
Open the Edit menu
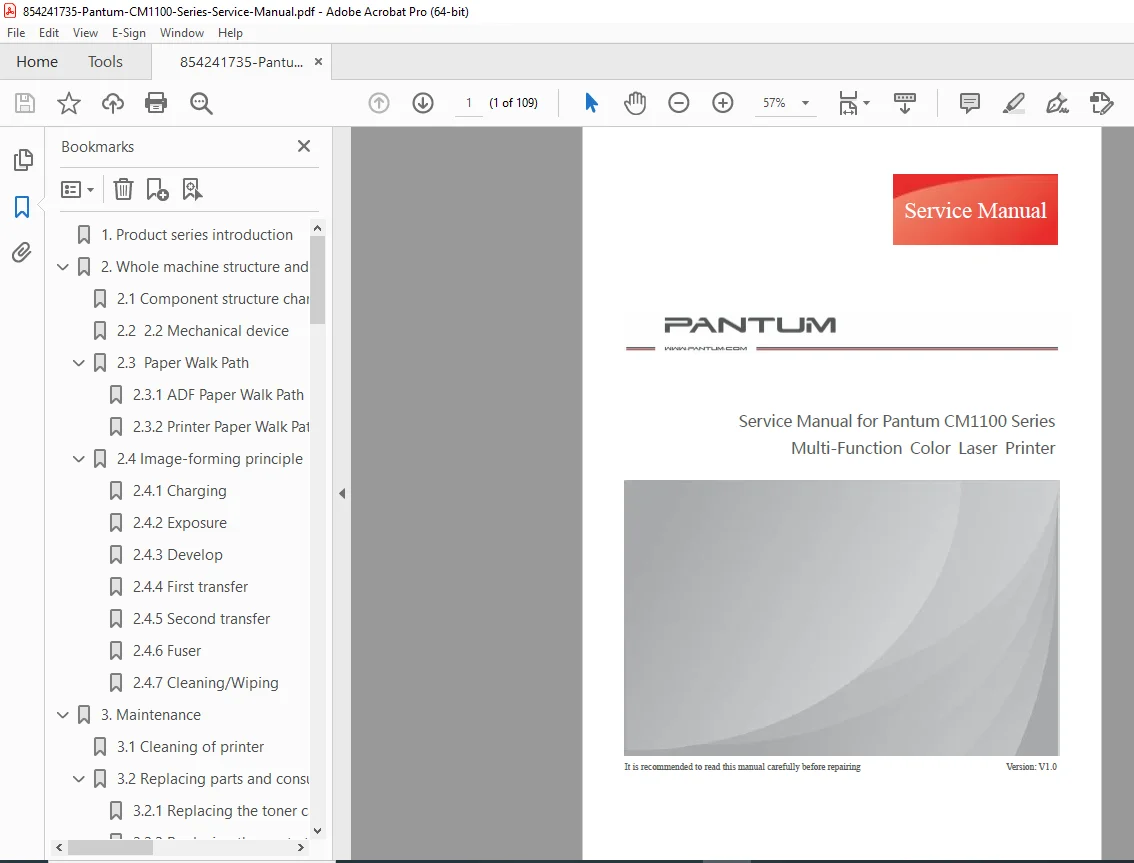point(49,33)
